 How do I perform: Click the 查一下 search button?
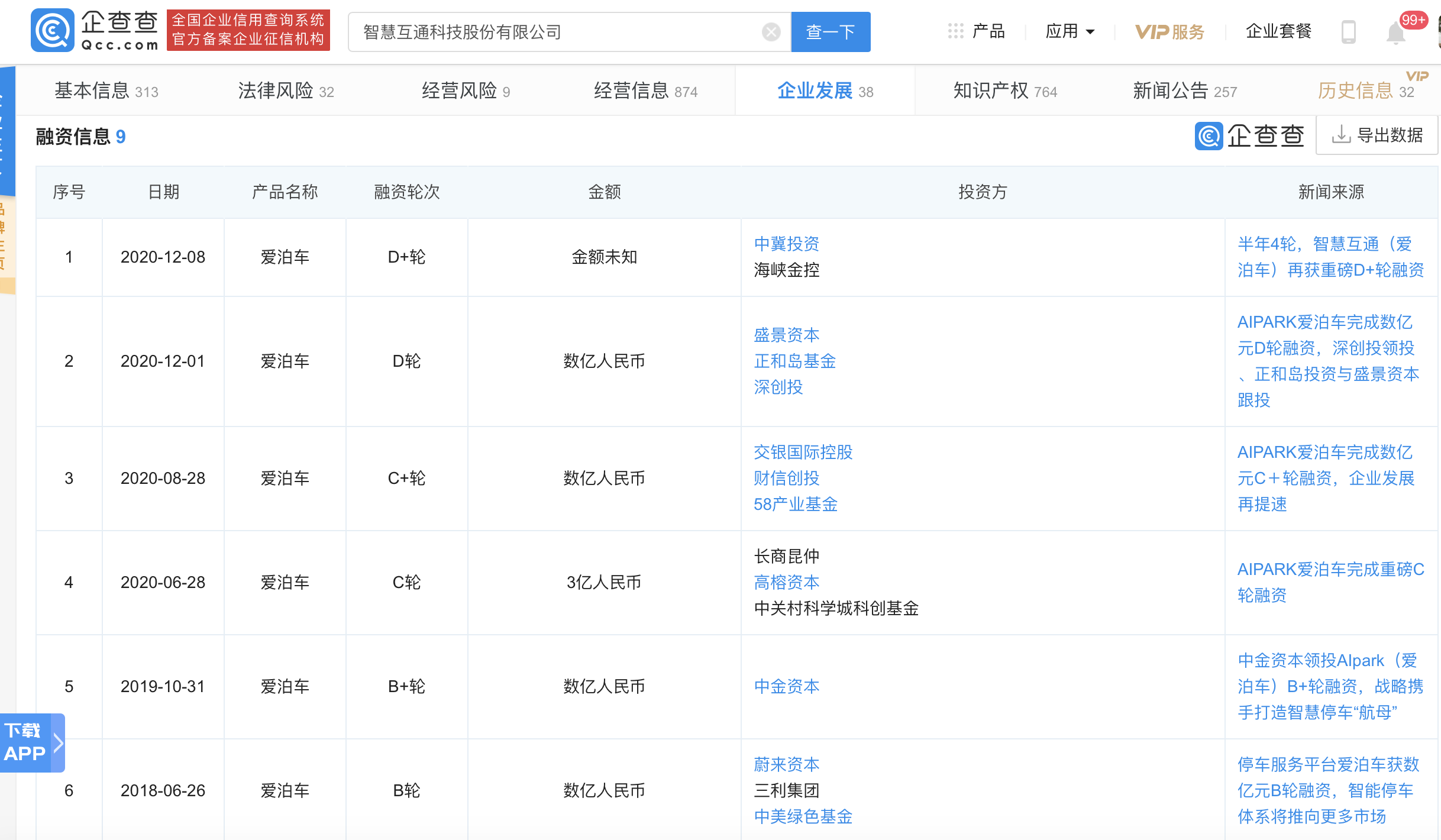click(x=831, y=32)
